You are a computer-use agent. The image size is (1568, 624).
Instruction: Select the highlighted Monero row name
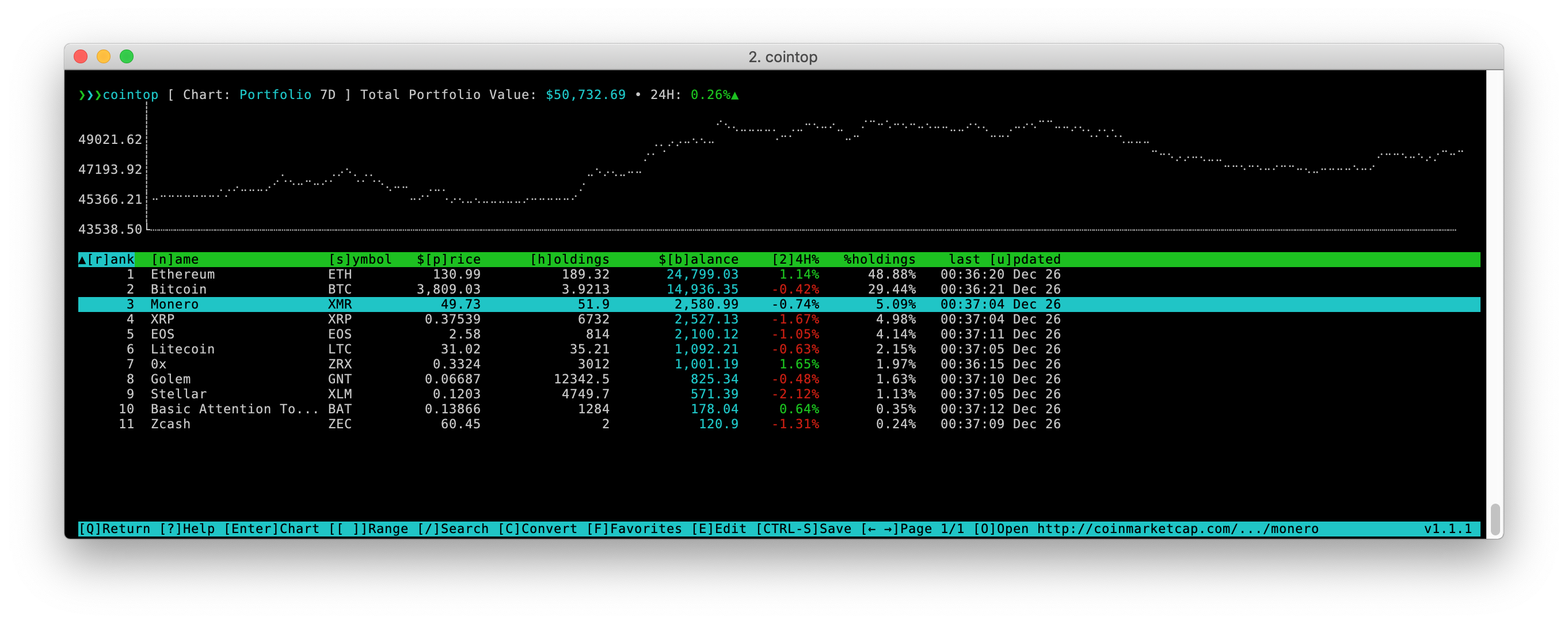coord(174,305)
